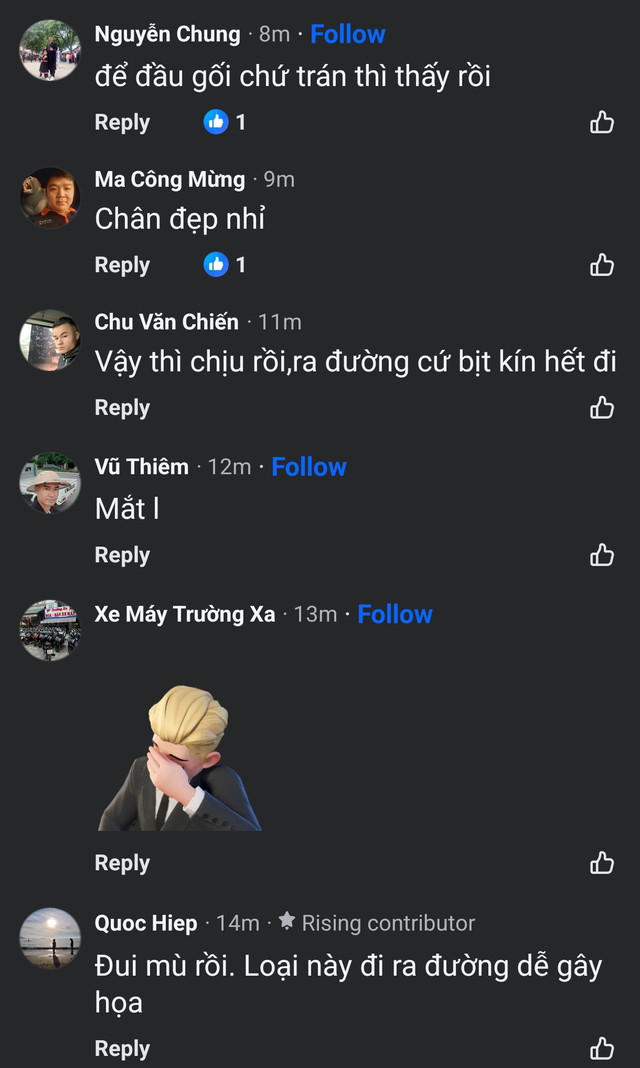Like Chu Văn Chiến's comment
640x1068 pixels.
pyautogui.click(x=601, y=408)
